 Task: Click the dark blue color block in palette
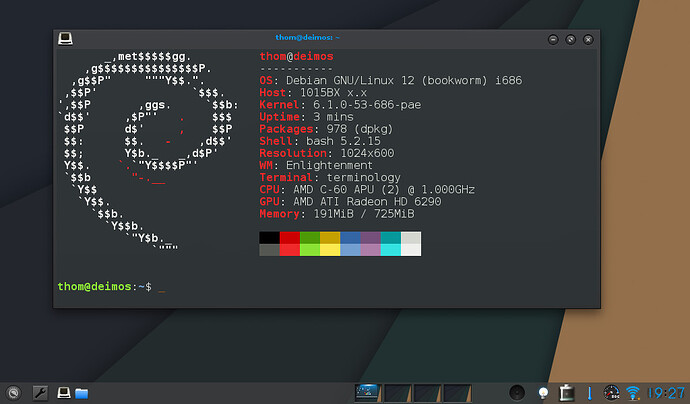(x=350, y=238)
